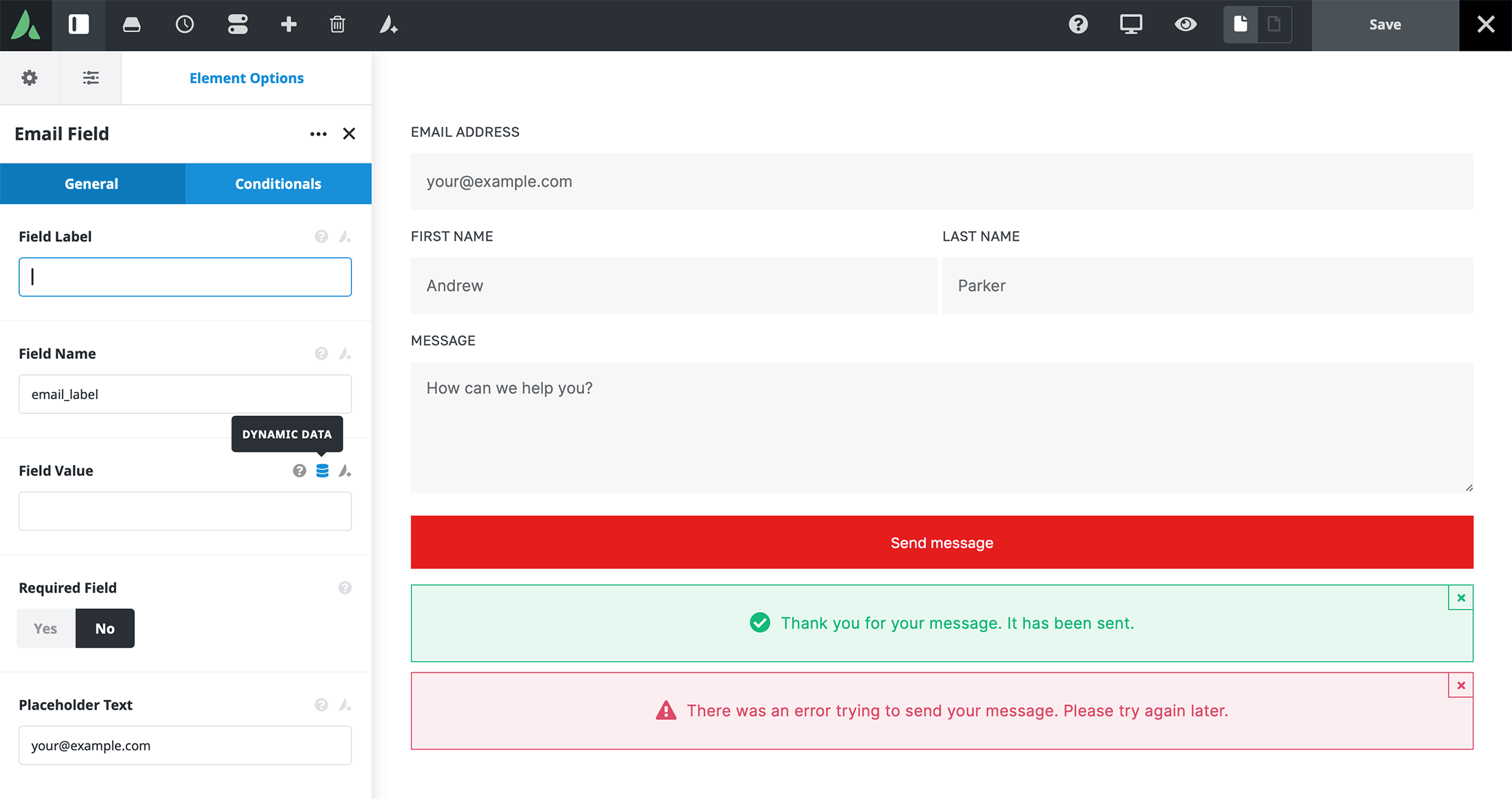1512x799 pixels.
Task: Click the Field Name input box
Action: click(x=185, y=394)
